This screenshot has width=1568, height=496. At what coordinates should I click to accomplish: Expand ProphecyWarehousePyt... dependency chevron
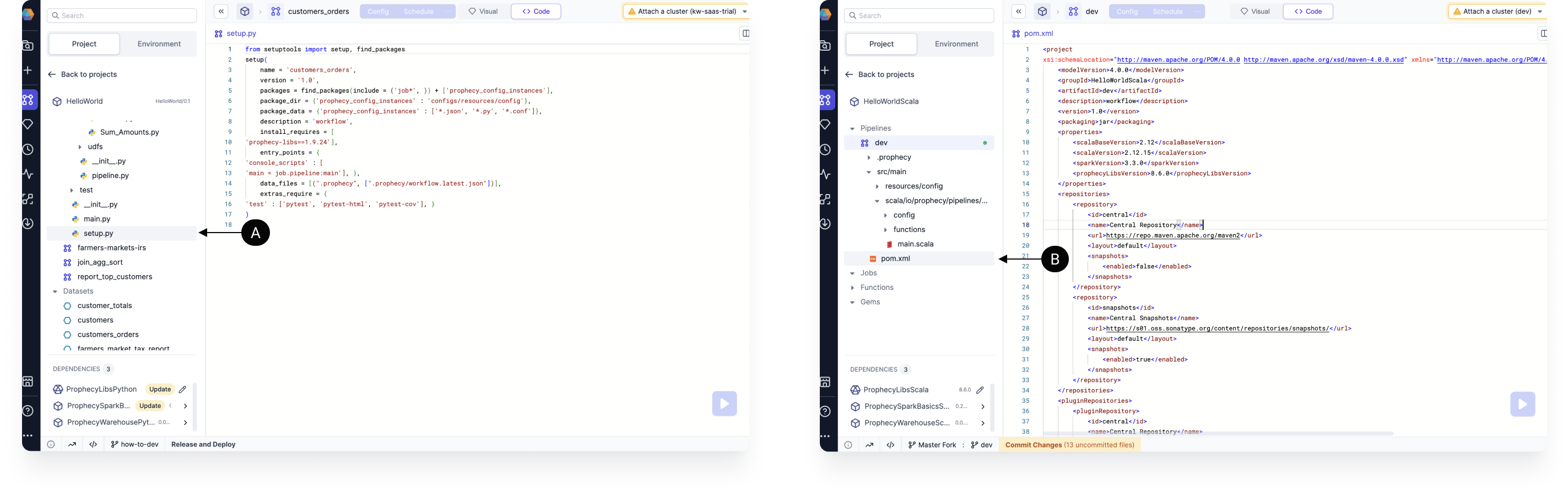(x=185, y=422)
